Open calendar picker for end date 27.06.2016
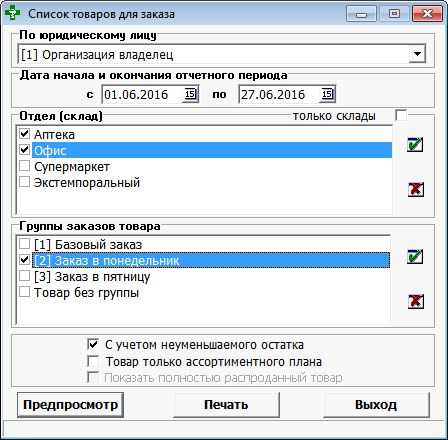The width and height of the screenshot is (448, 440). pos(327,94)
